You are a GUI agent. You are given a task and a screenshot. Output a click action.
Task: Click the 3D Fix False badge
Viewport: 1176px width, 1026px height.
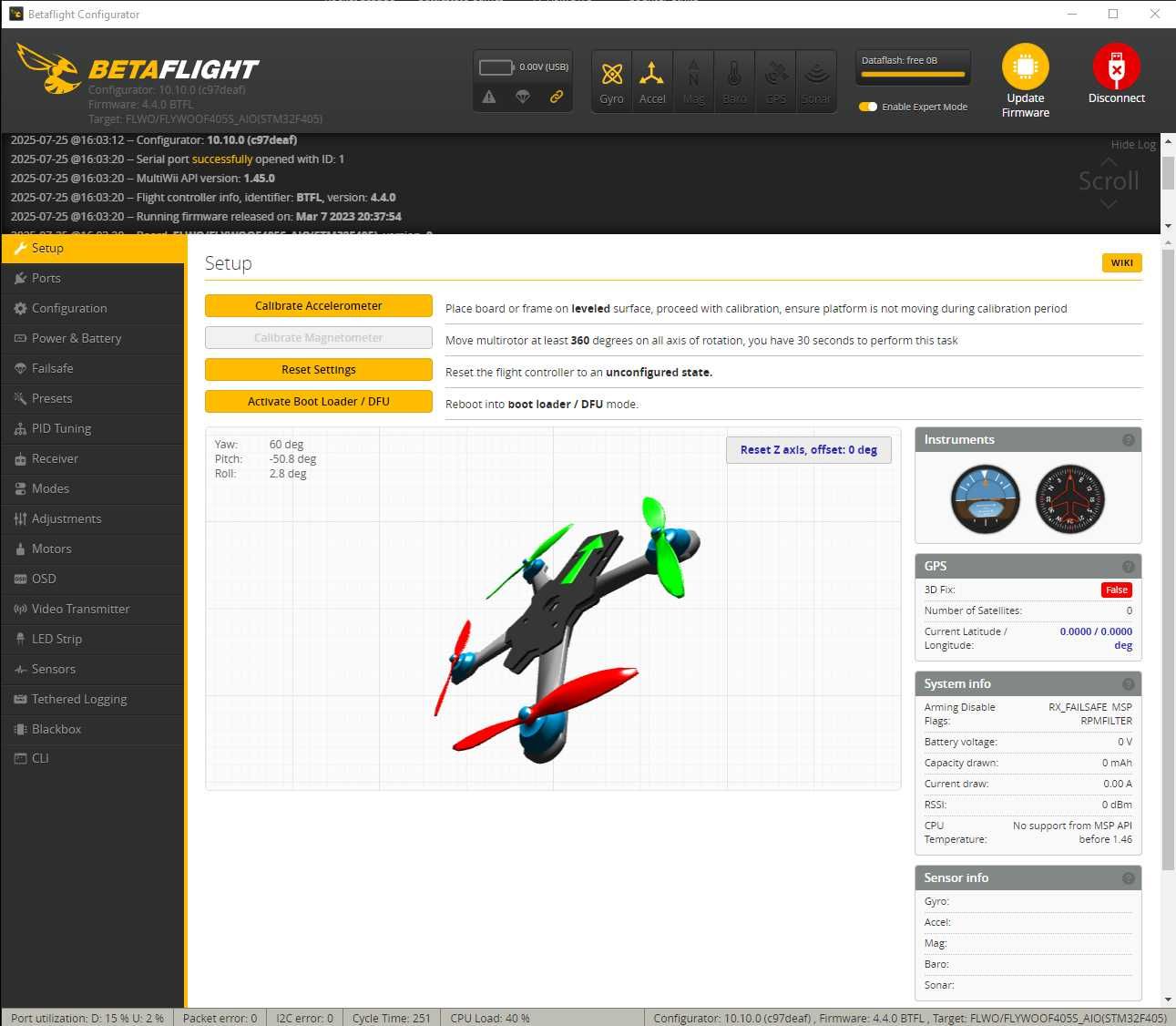pyautogui.click(x=1117, y=590)
